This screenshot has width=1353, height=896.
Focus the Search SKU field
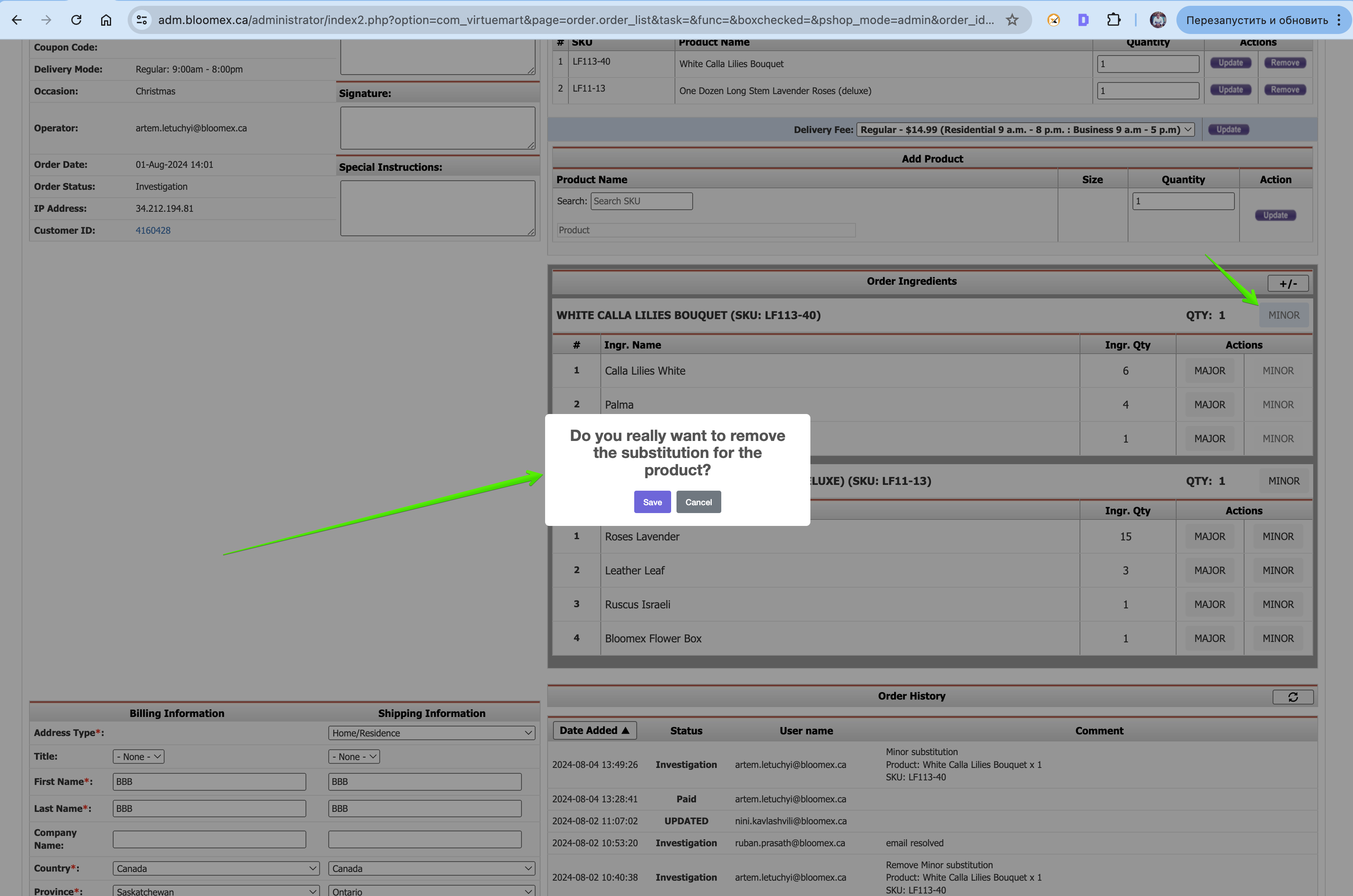641,201
